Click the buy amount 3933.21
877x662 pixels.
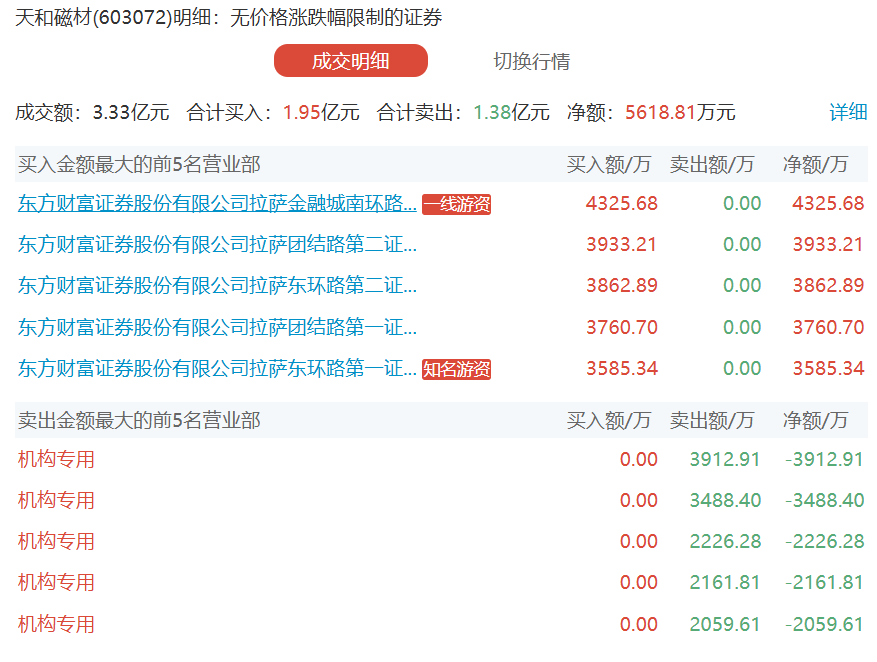tap(621, 244)
